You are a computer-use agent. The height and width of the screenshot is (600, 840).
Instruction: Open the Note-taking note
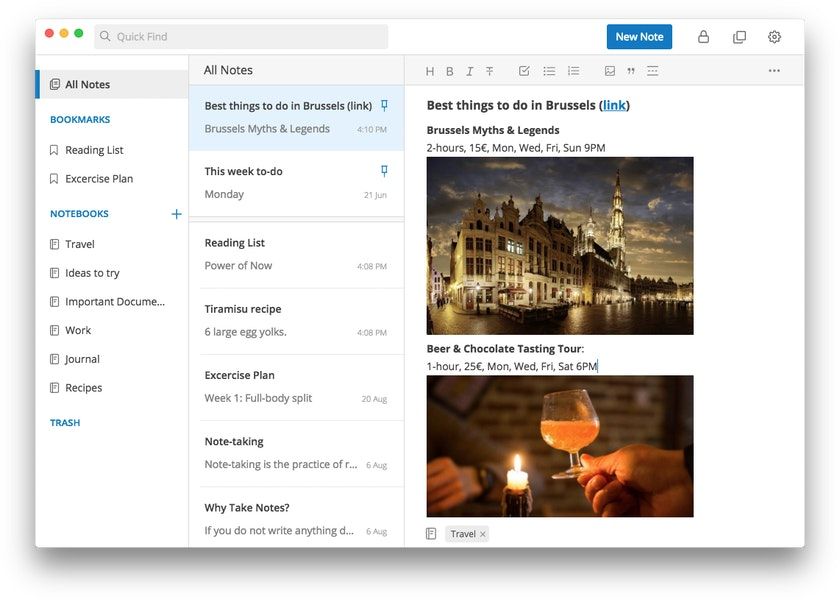[x=296, y=454]
